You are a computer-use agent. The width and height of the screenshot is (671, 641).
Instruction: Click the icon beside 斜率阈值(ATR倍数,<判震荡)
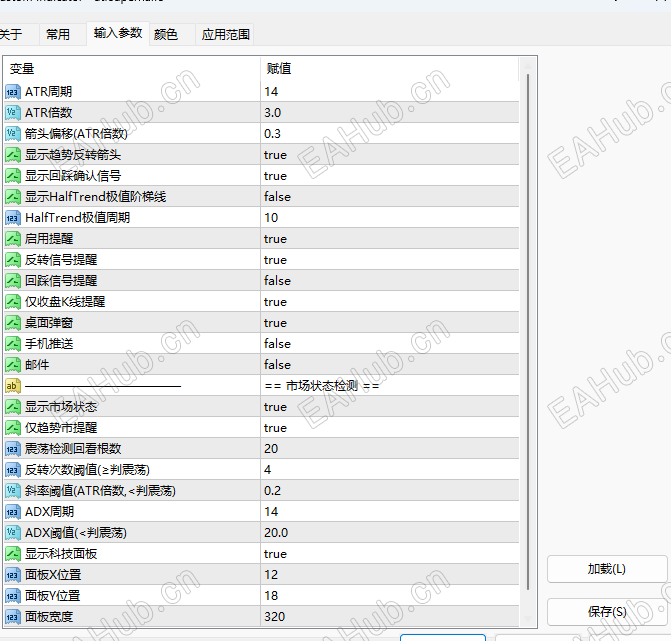(x=13, y=491)
